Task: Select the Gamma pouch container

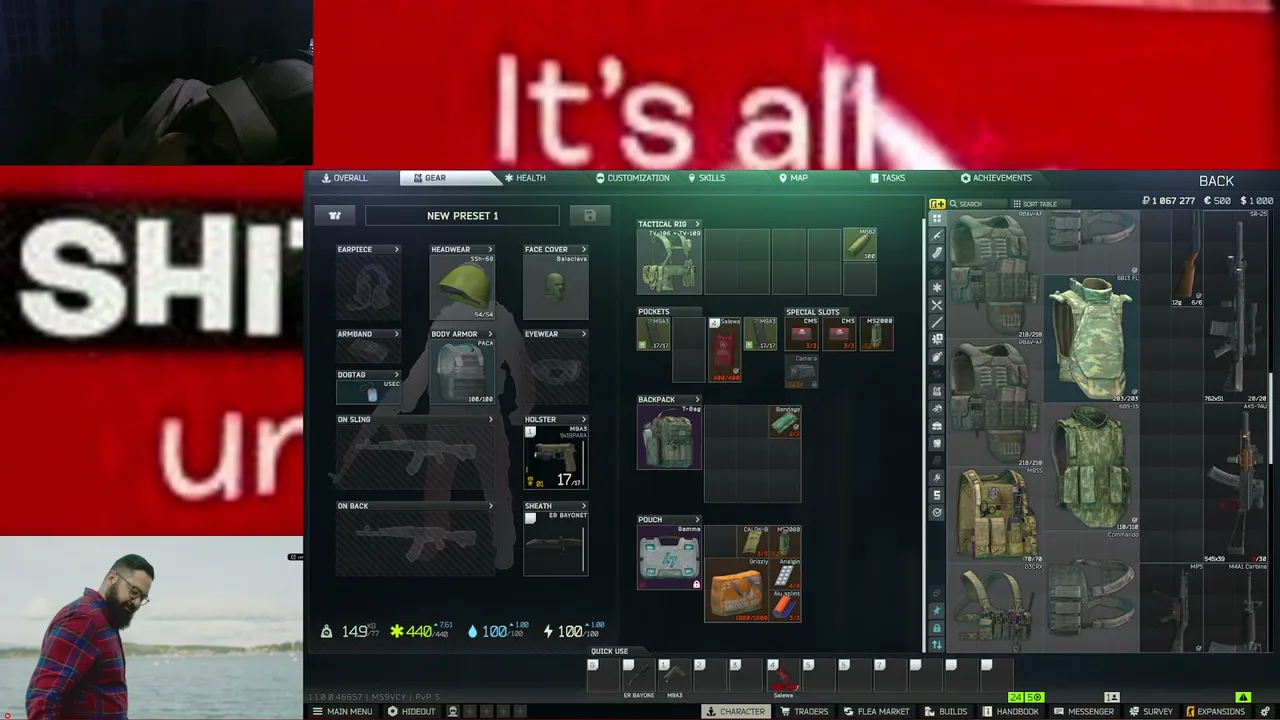Action: click(669, 557)
